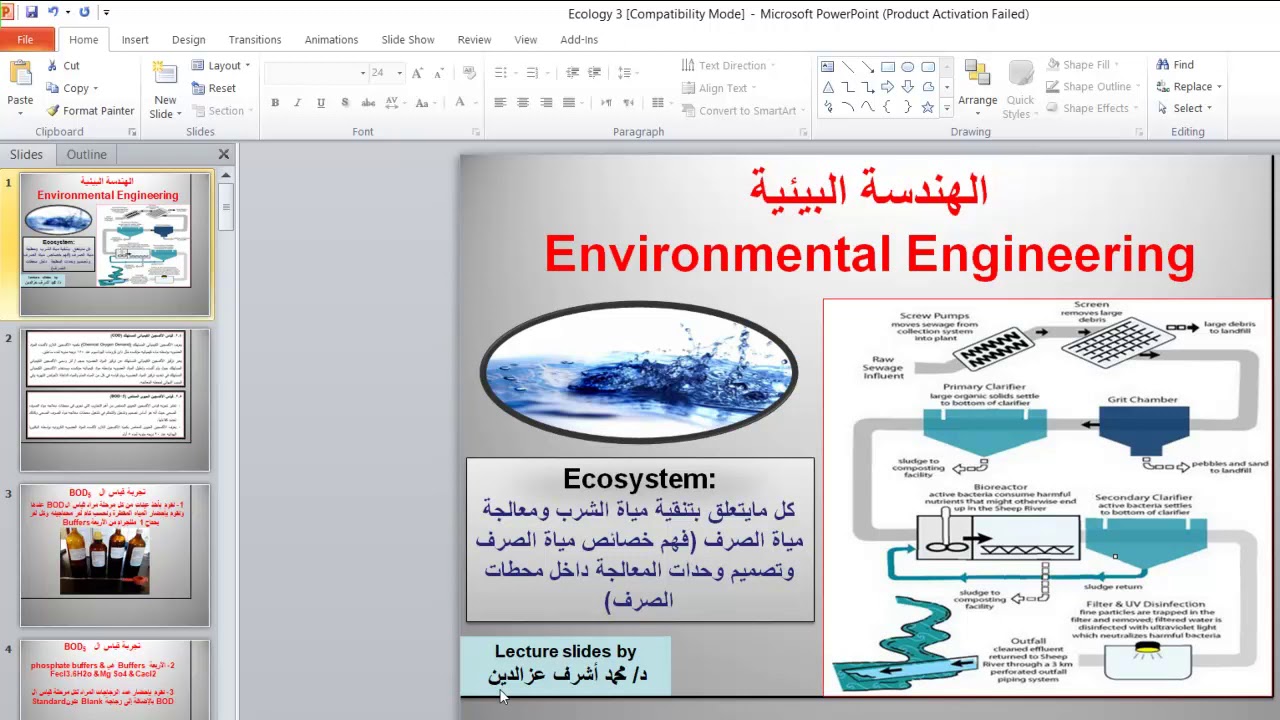Activate the Format Painter tool
The height and width of the screenshot is (720, 1280).
(x=89, y=111)
